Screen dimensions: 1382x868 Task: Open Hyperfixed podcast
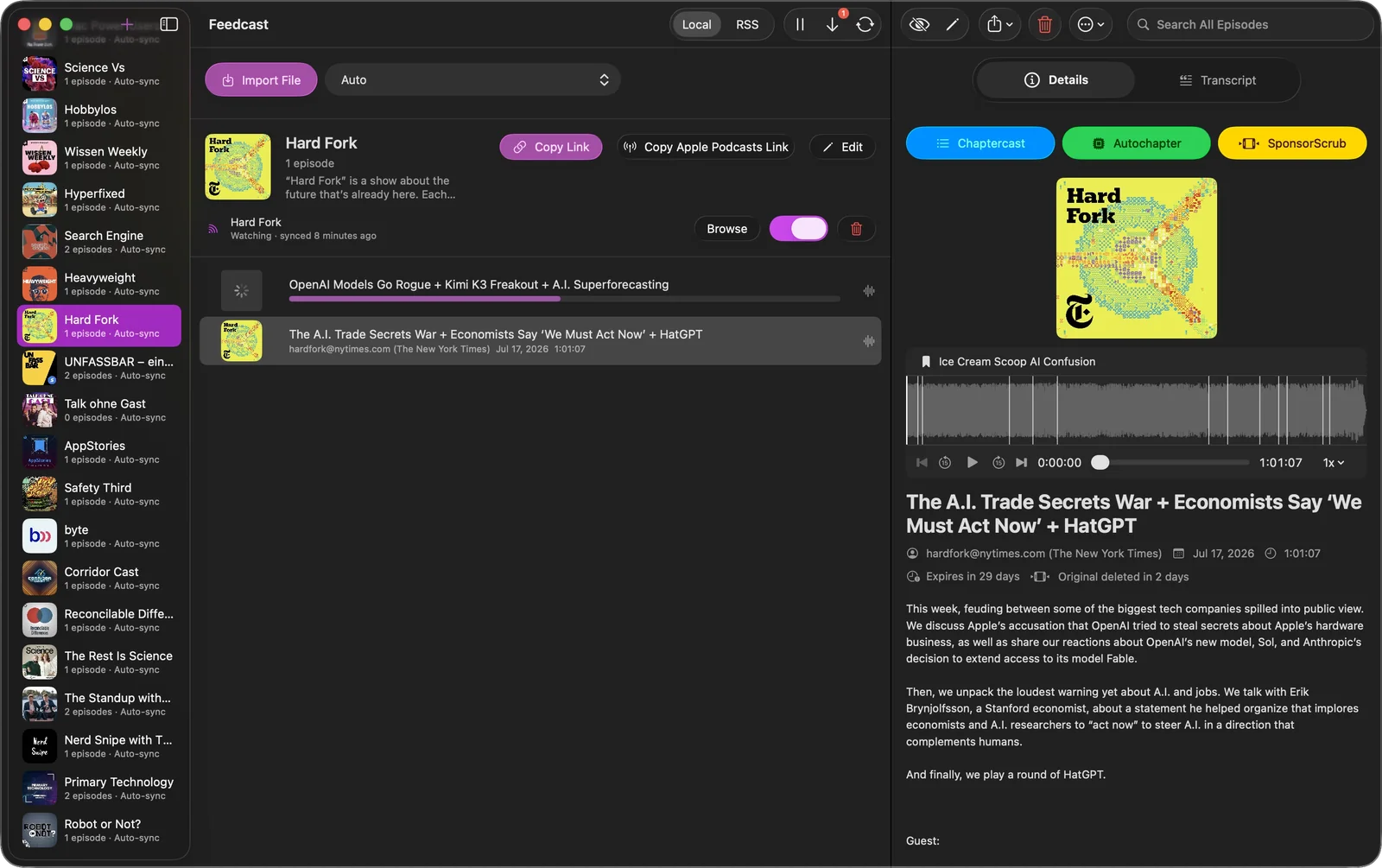click(x=99, y=200)
